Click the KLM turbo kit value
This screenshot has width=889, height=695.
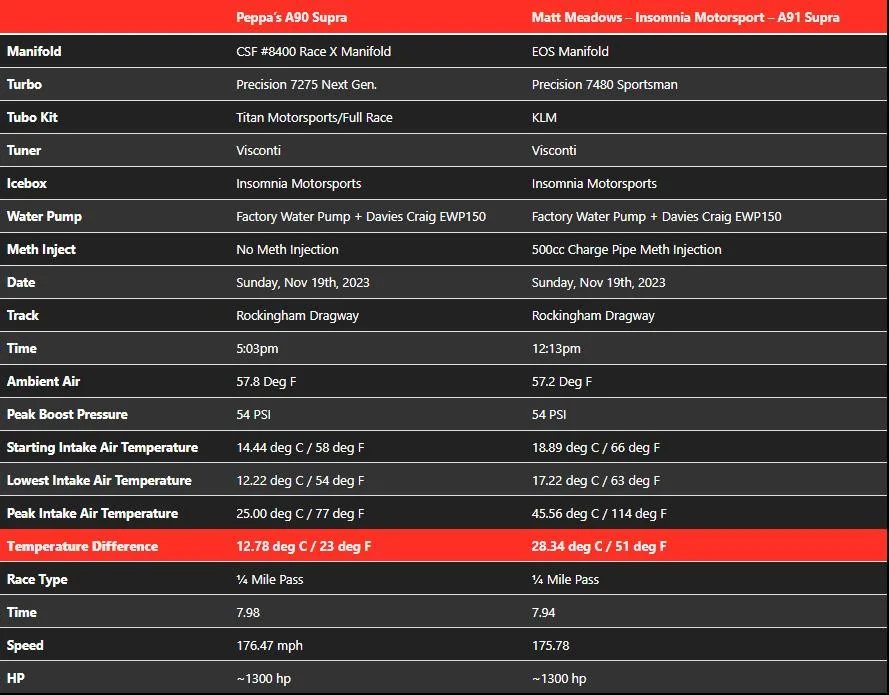[x=544, y=117]
